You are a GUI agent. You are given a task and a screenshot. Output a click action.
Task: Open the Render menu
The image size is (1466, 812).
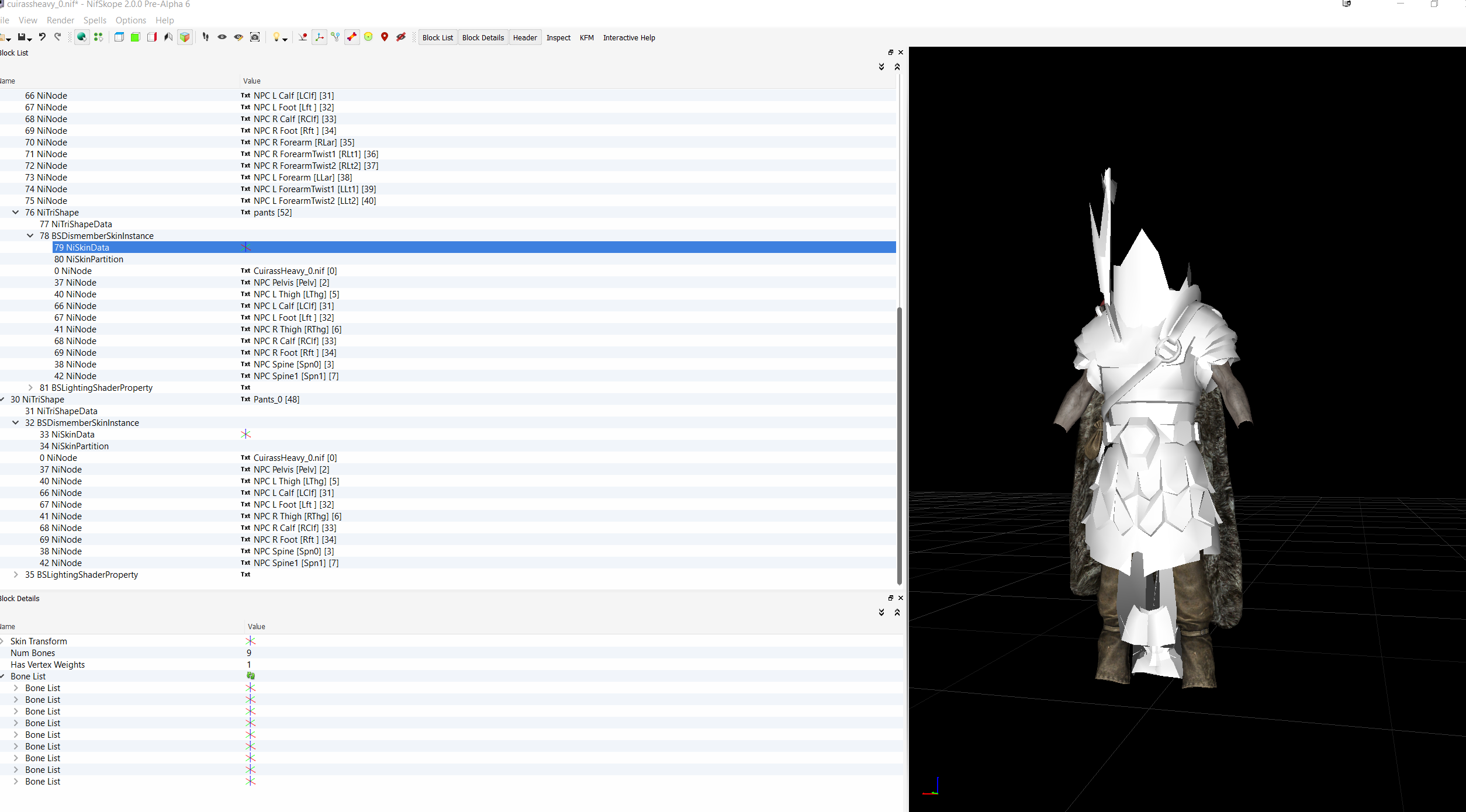(60, 20)
